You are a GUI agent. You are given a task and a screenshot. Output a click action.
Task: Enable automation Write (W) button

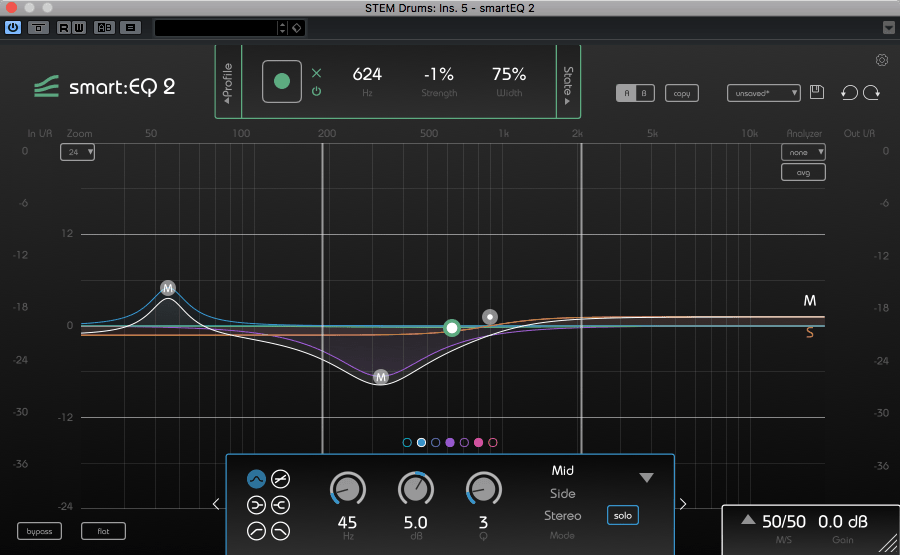pyautogui.click(x=79, y=27)
